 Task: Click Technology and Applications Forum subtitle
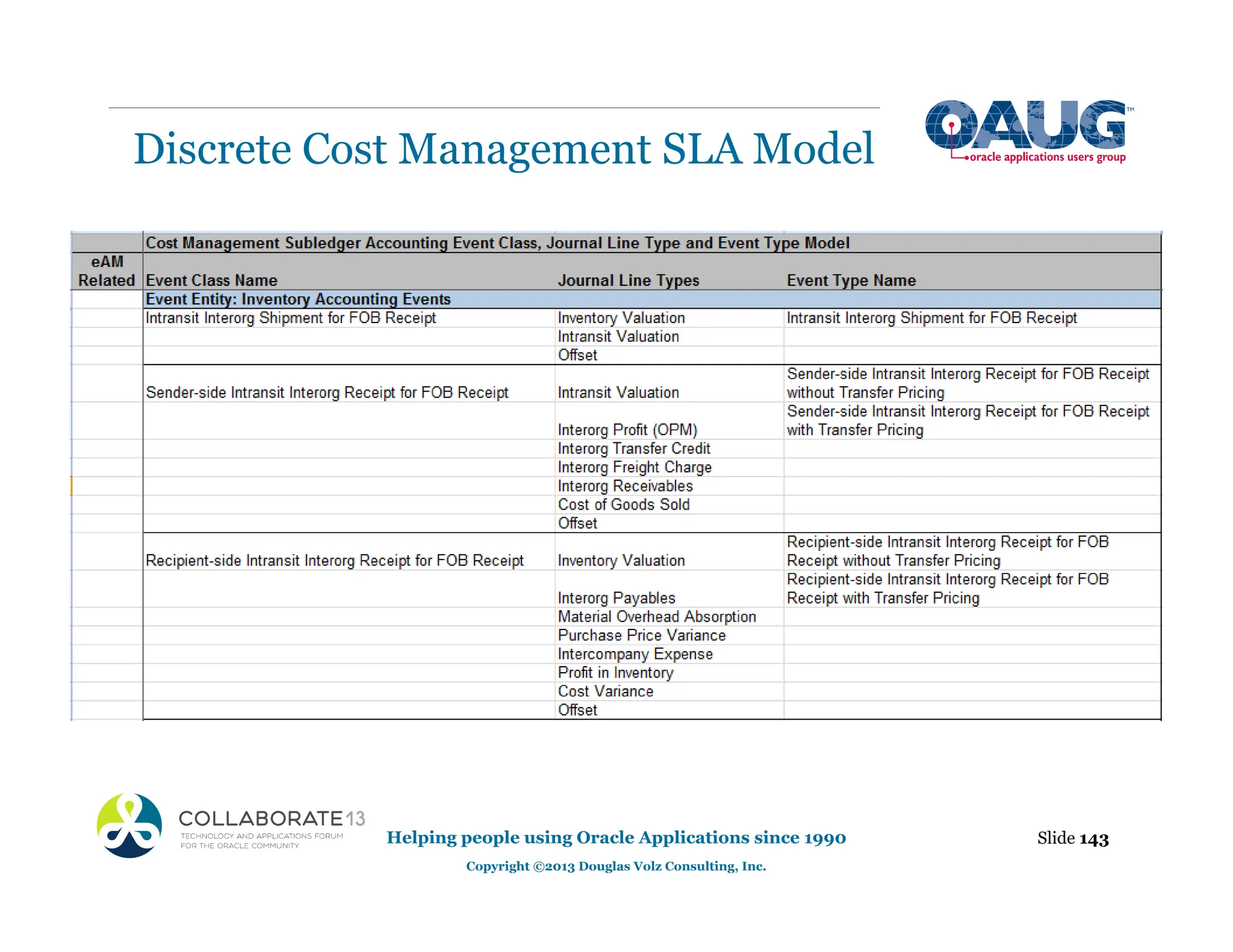pyautogui.click(x=262, y=841)
